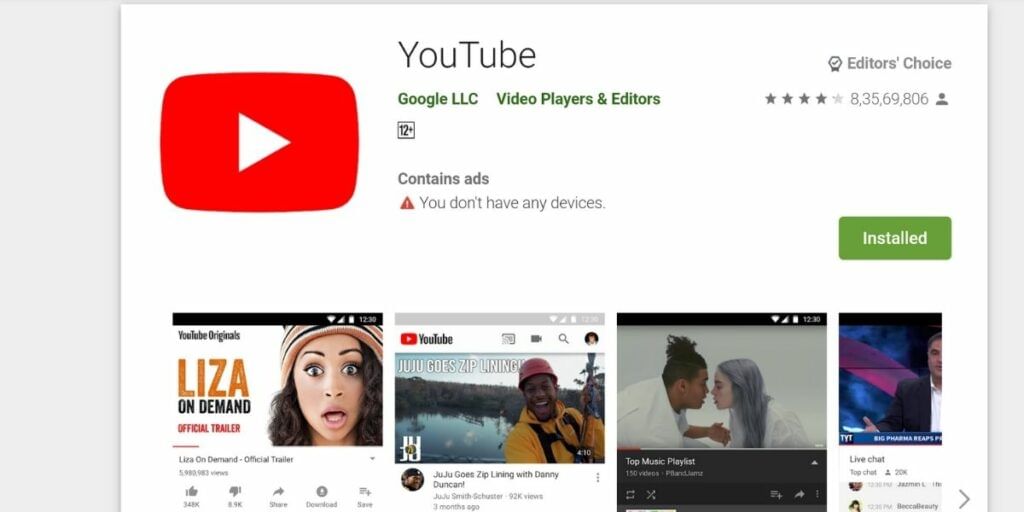
Task: Click the Editors' Choice badge
Action: [x=889, y=63]
